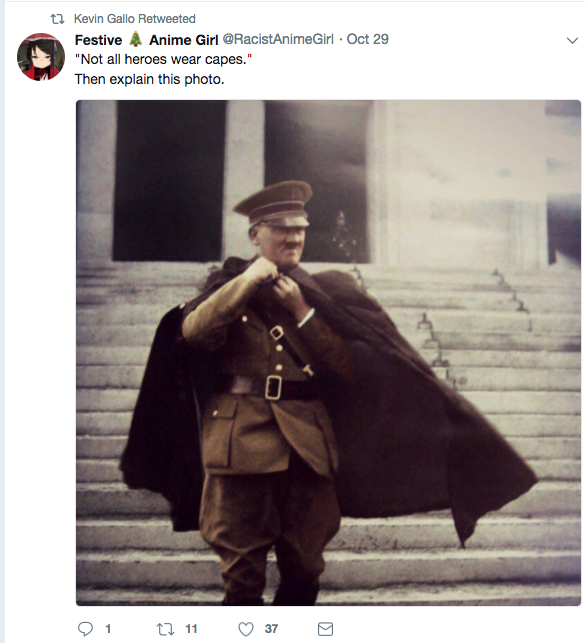Open the Oct 29 timestamp permalink
Image resolution: width=585 pixels, height=643 pixels.
[367, 39]
